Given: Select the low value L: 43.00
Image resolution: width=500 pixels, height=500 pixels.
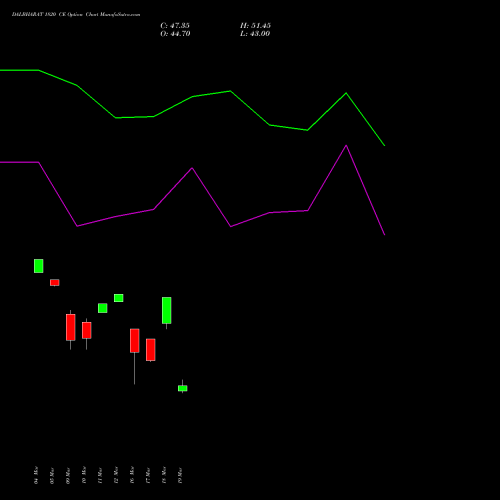Looking at the screenshot, I should (x=255, y=34).
